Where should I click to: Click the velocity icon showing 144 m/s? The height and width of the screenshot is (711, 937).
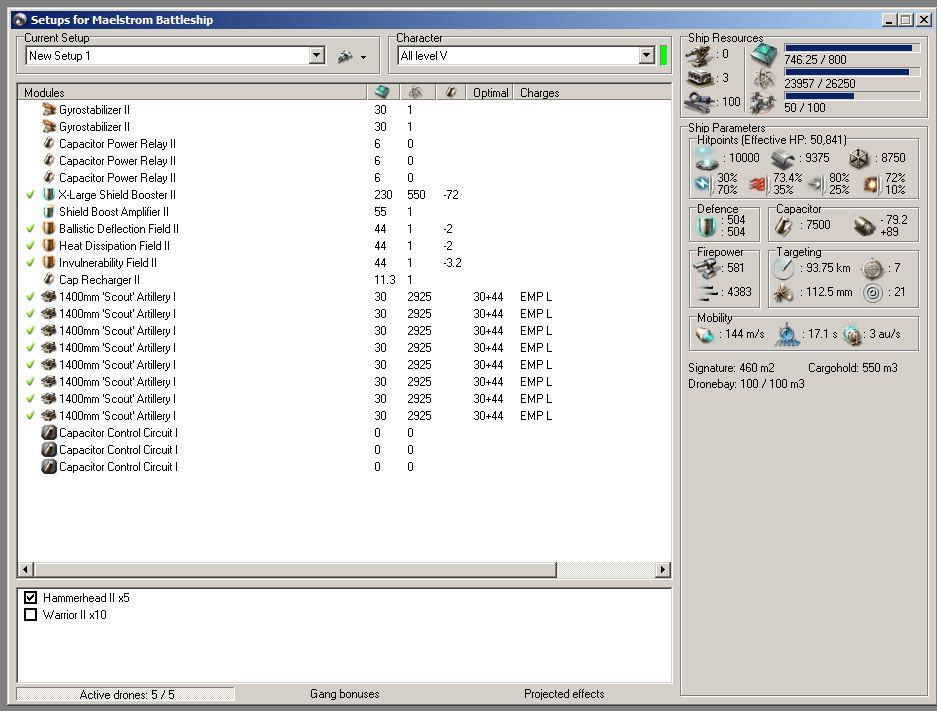click(x=705, y=335)
